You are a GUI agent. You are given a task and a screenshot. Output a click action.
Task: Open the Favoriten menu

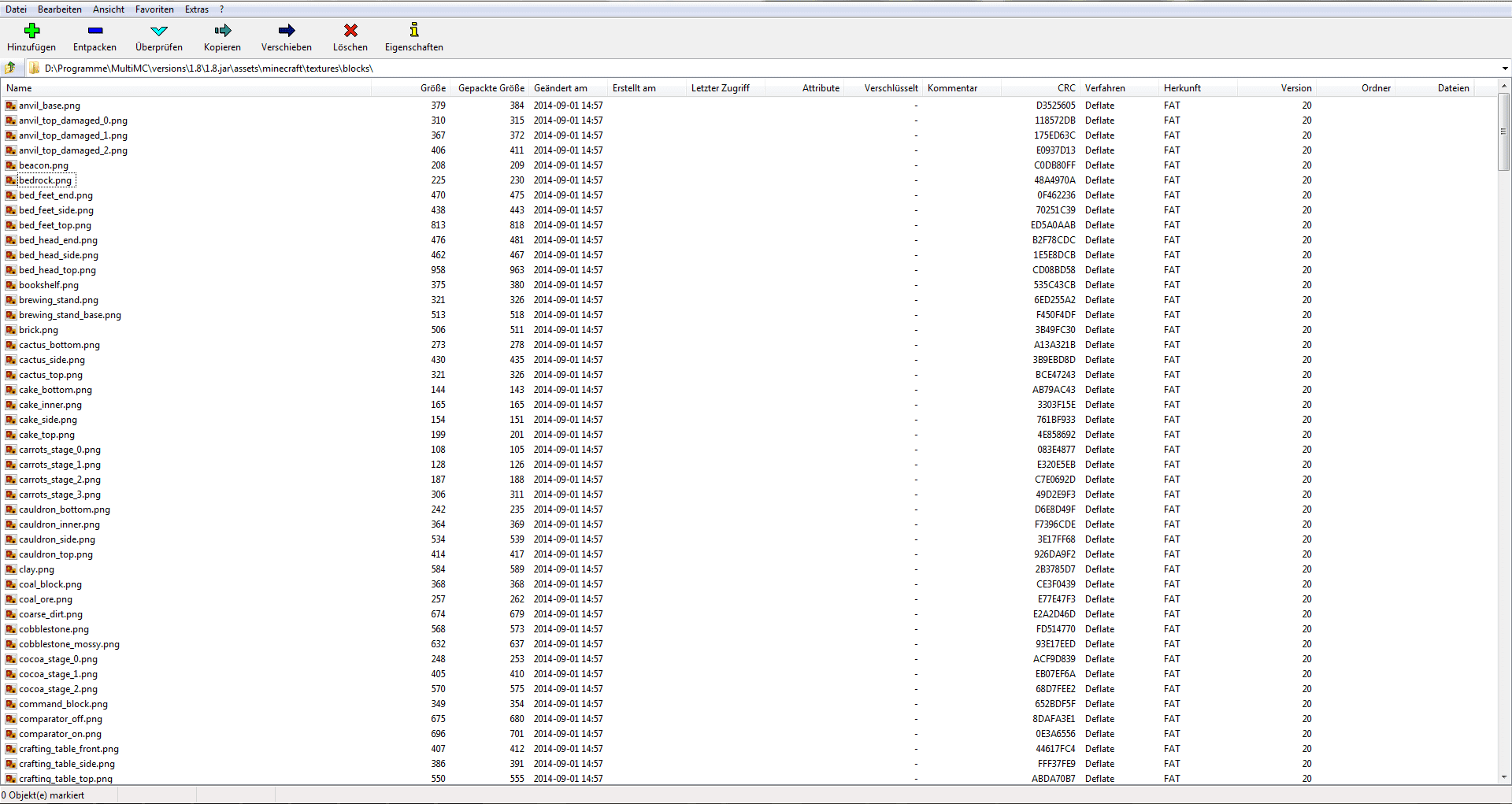point(154,9)
